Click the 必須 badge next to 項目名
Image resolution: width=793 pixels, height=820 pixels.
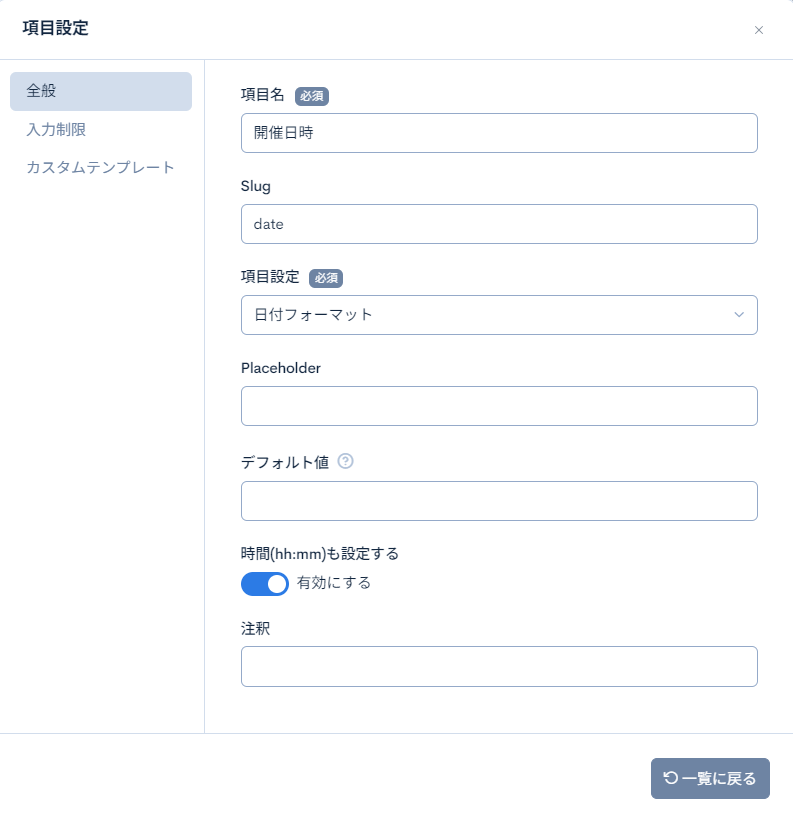pos(312,96)
